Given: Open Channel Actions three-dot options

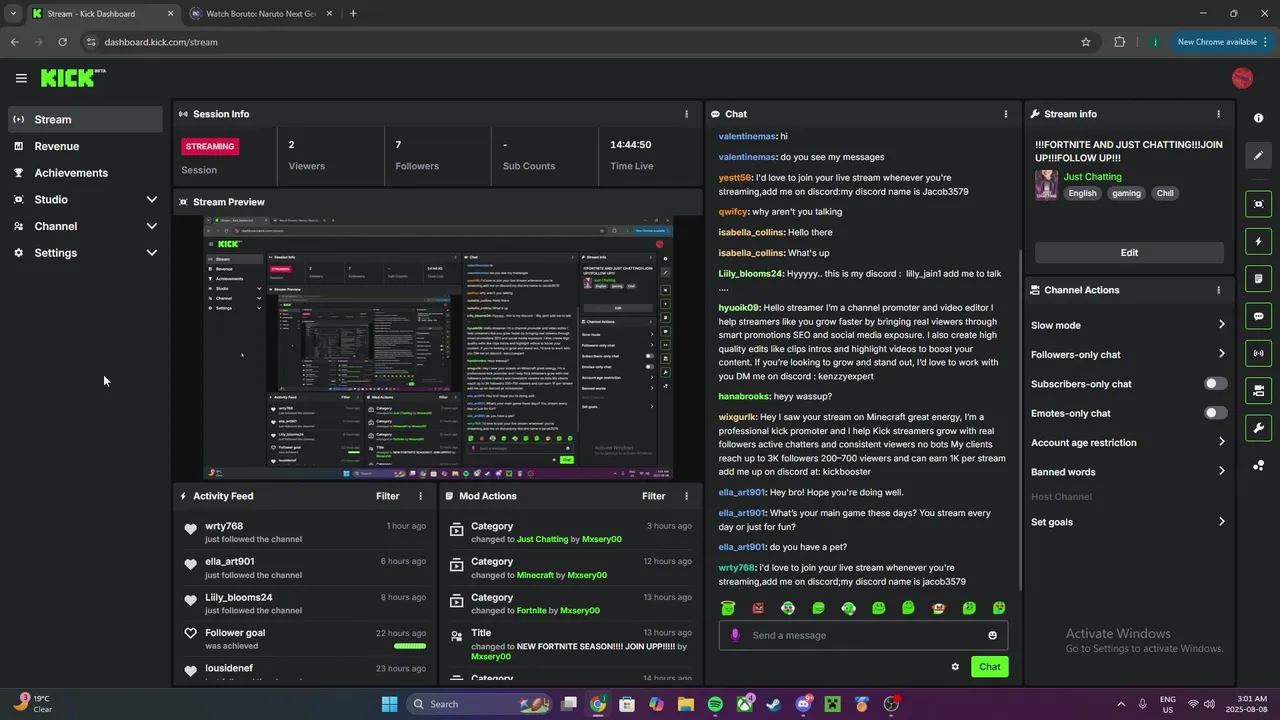Looking at the screenshot, I should (x=1218, y=290).
